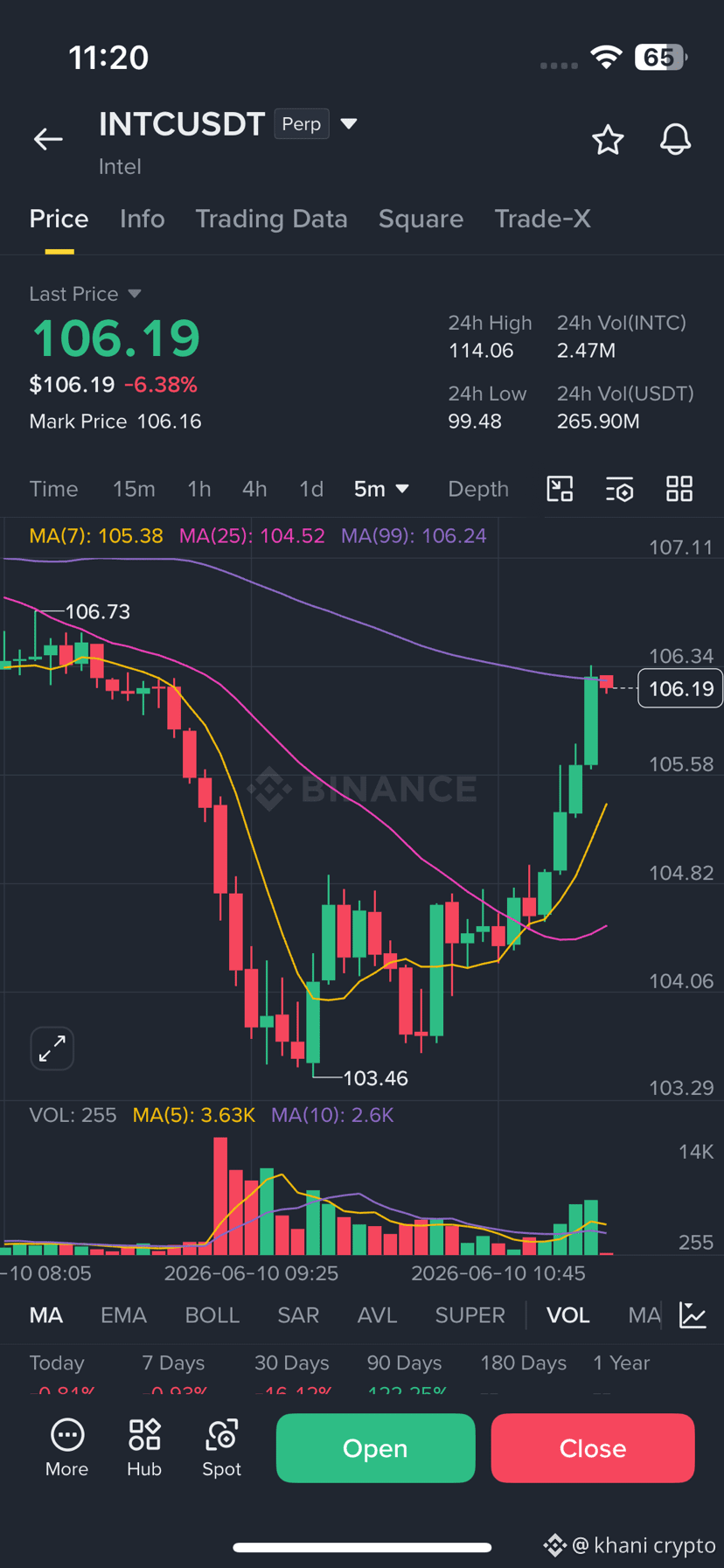
Task: Tap the red Close button
Action: pos(593,1448)
